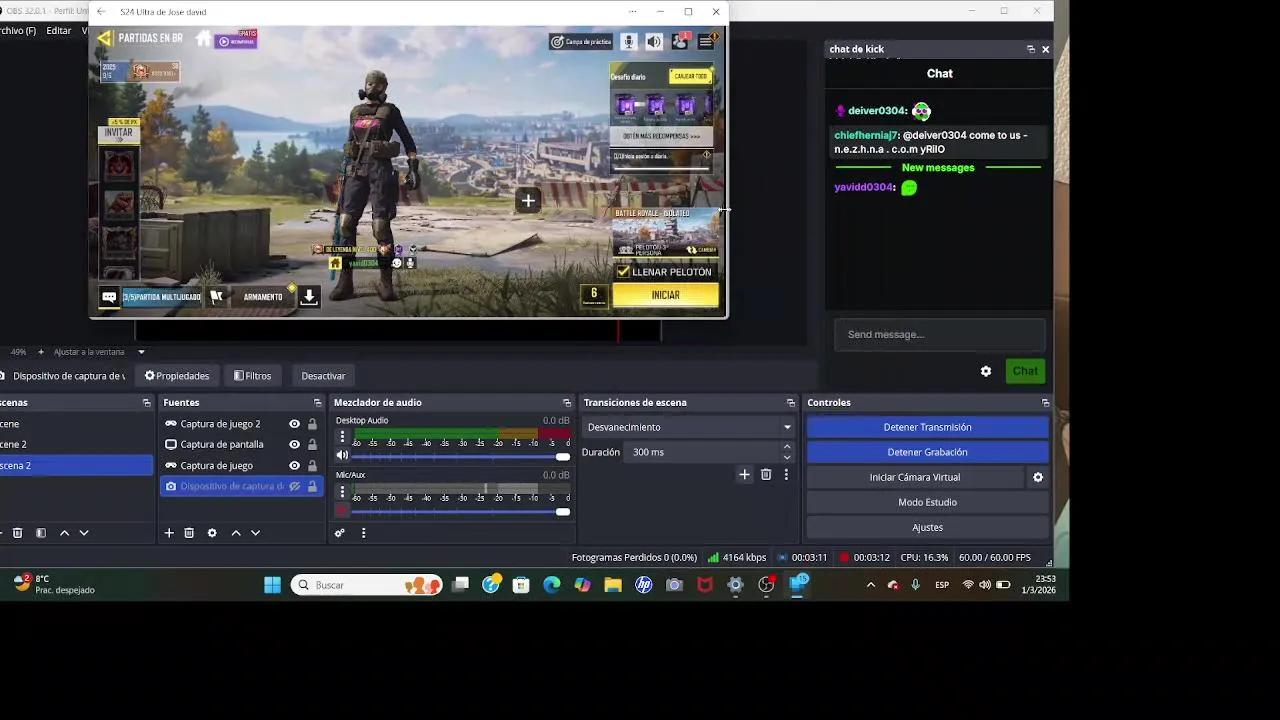1280x720 pixels.
Task: Open the in-game chat bubble icon
Action: (x=109, y=297)
